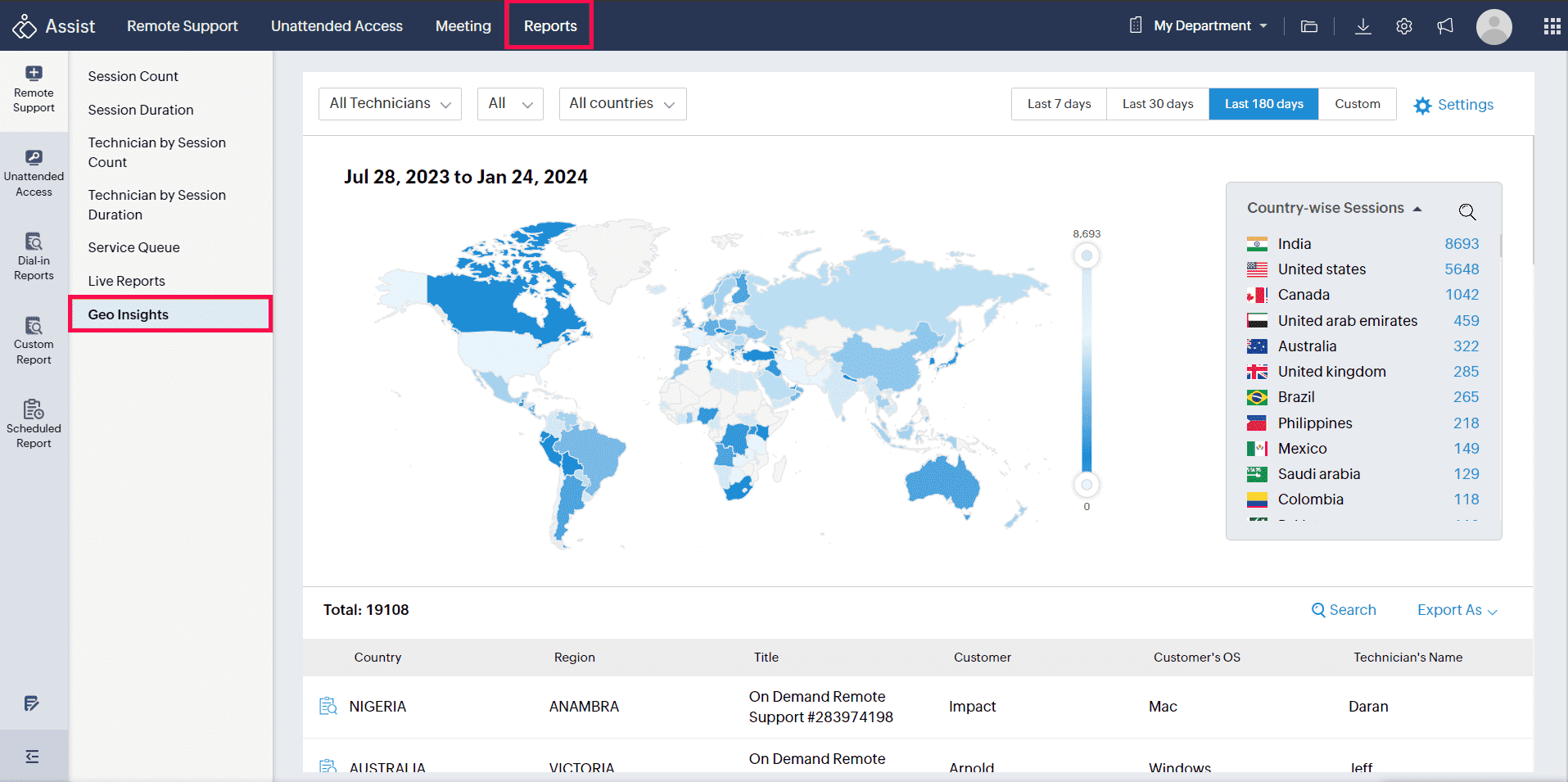Open the All Technicians dropdown
The image size is (1568, 782).
click(x=390, y=103)
